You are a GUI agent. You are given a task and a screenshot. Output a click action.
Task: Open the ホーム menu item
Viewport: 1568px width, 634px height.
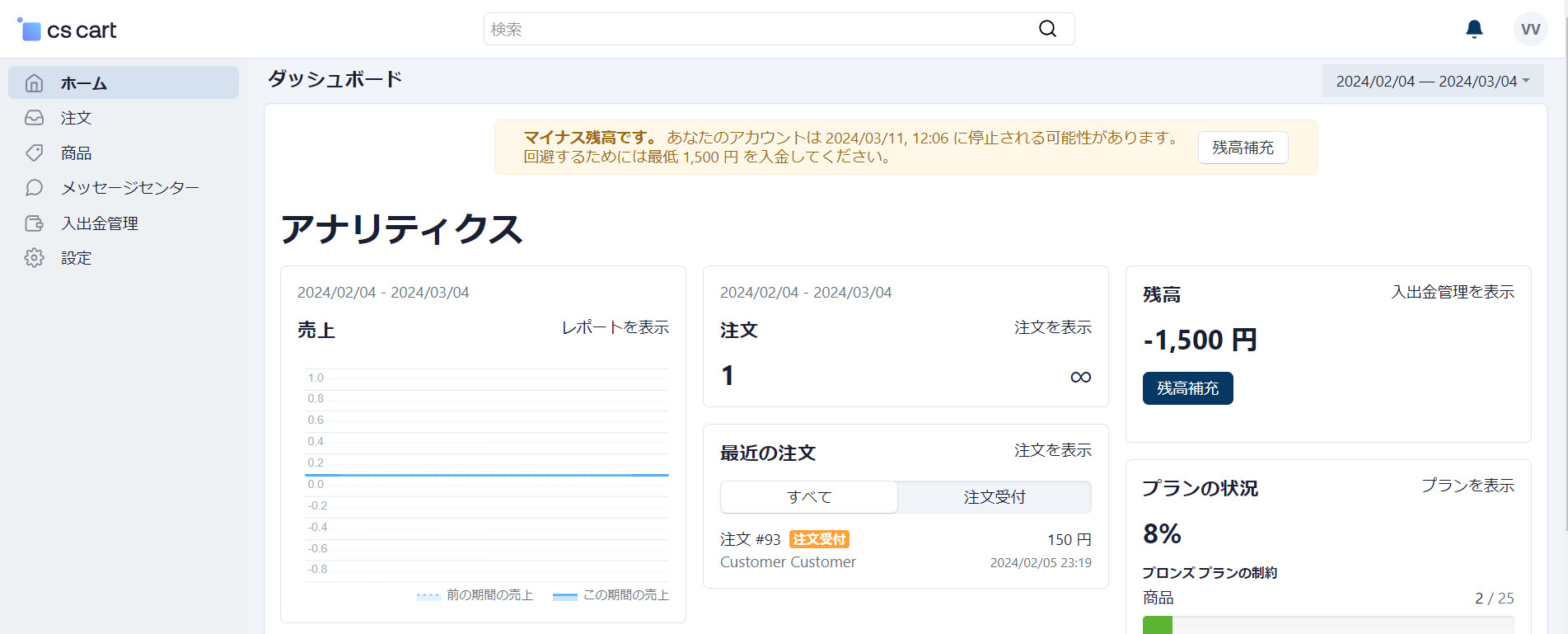[x=124, y=82]
